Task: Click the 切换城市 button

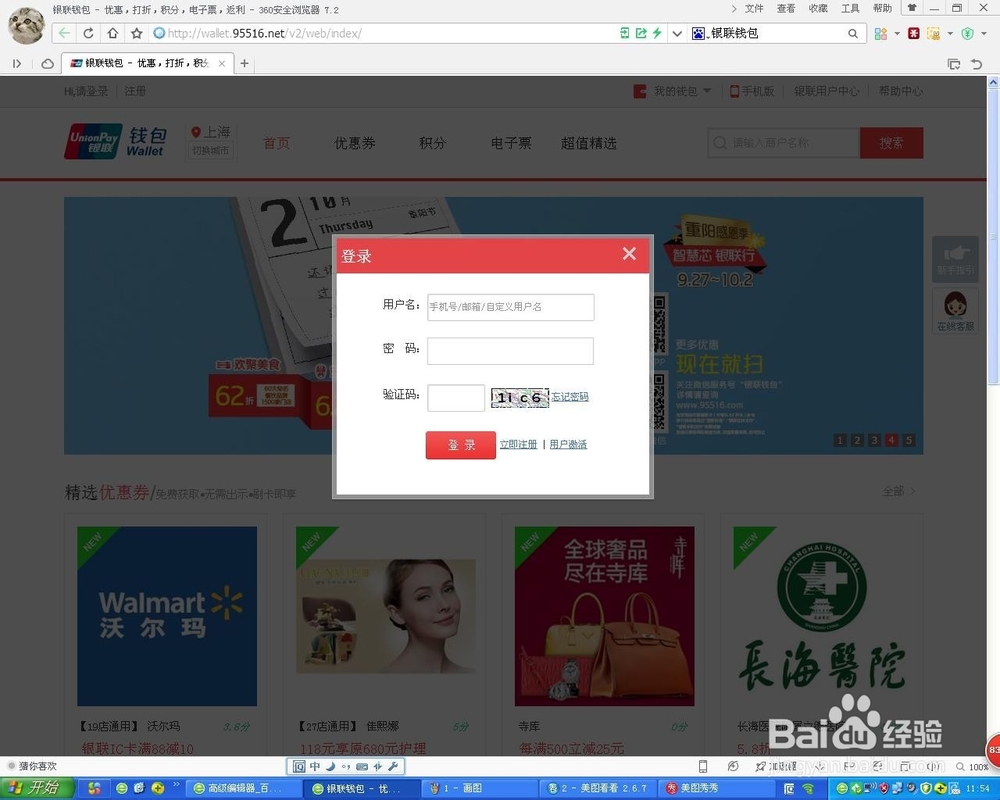Action: (210, 151)
